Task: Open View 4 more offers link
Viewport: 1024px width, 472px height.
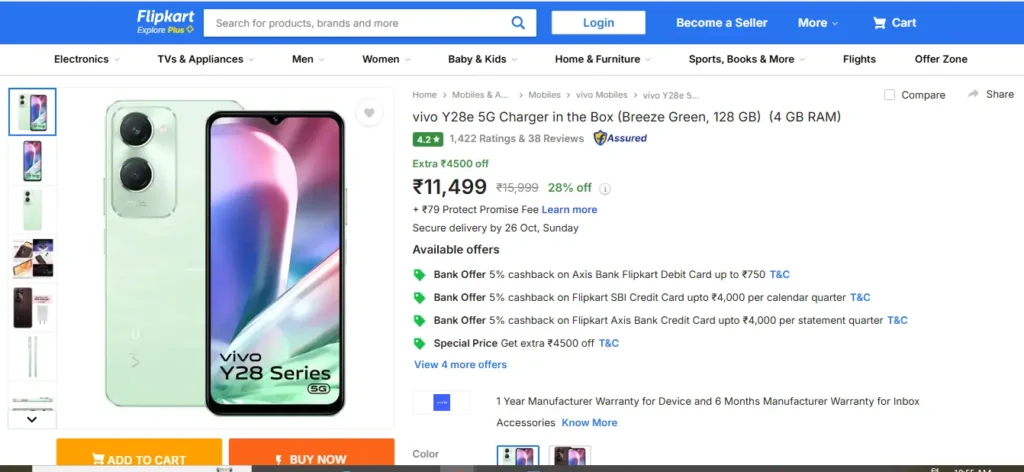Action: click(x=460, y=365)
